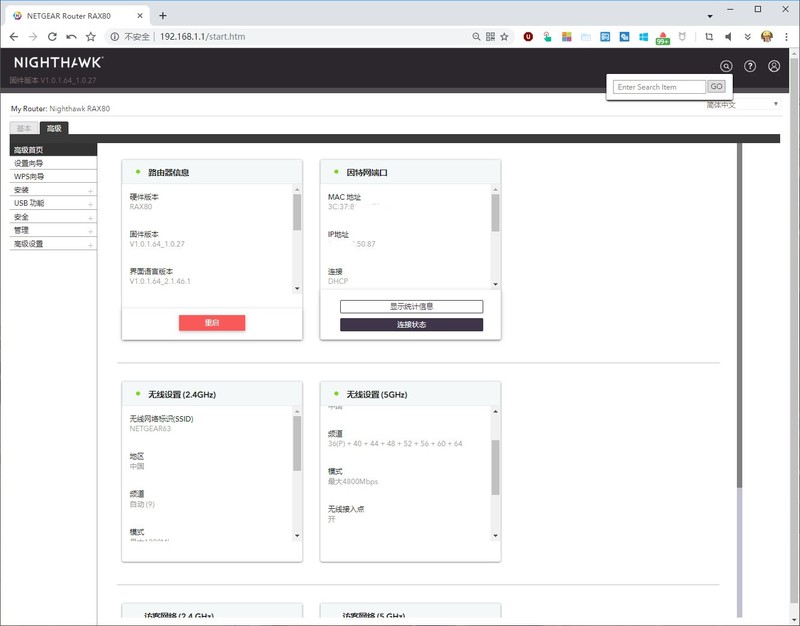This screenshot has width=800, height=626.
Task: Click the speaker mute extension icon
Action: (x=728, y=37)
